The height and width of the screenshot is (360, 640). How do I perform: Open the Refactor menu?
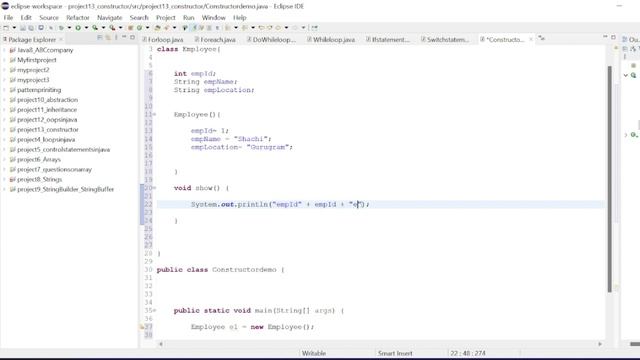tap(78, 18)
